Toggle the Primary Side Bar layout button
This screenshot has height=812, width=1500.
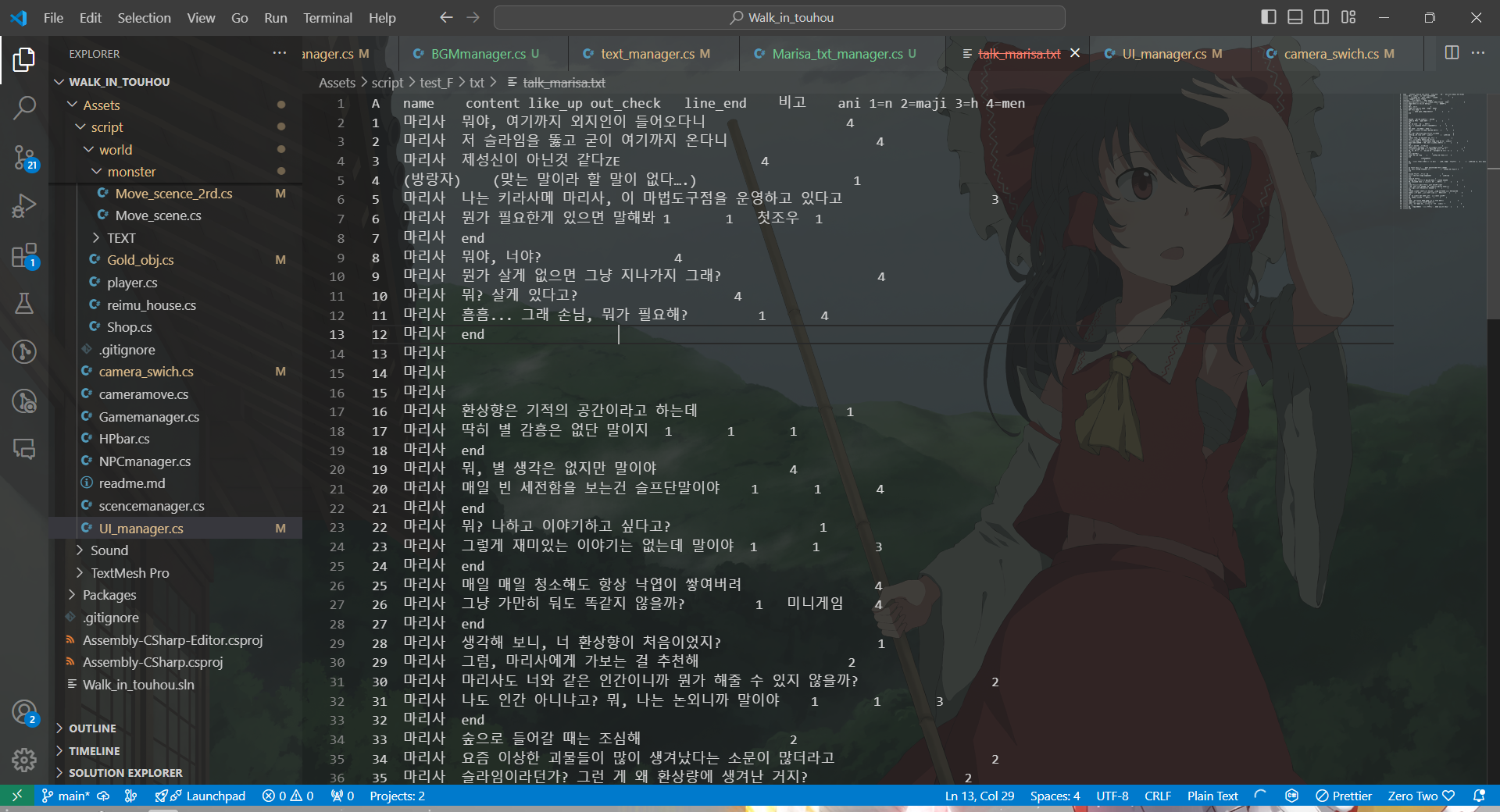(1269, 17)
